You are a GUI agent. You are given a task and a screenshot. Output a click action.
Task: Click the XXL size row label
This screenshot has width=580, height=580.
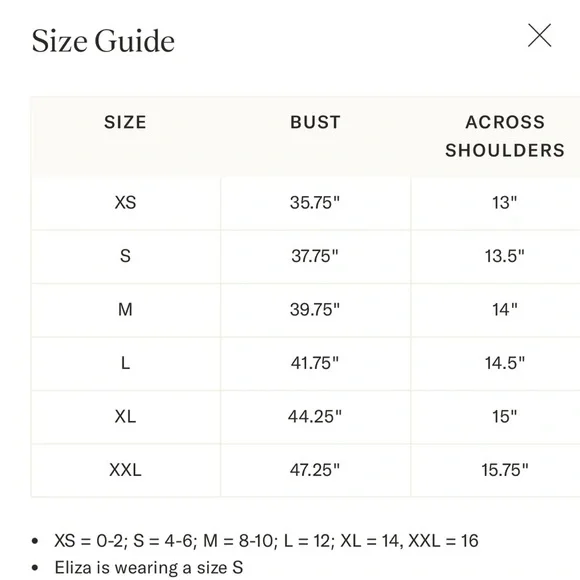[125, 470]
